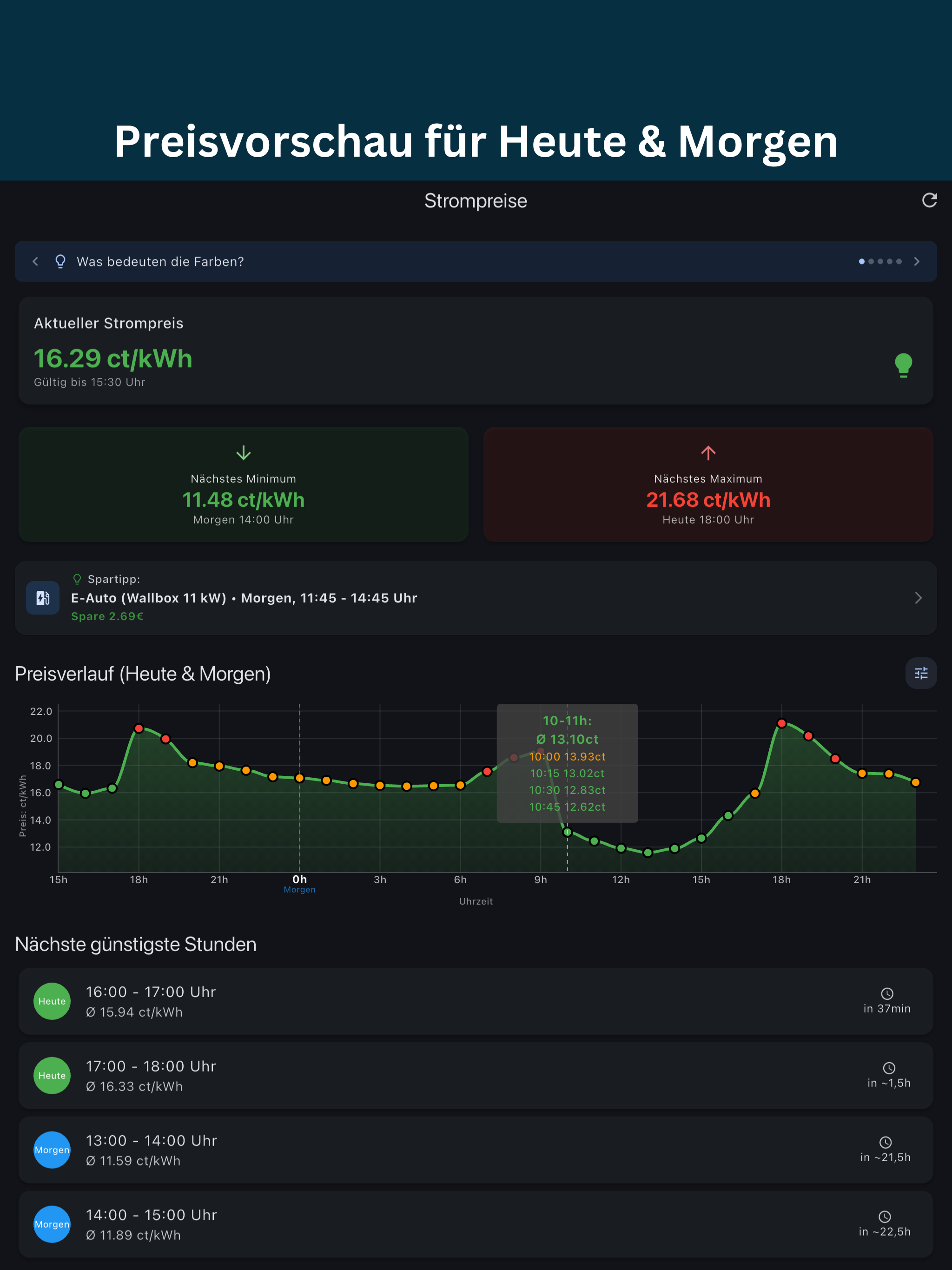This screenshot has width=952, height=1270.
Task: Tap the 16.29 ct/kWh current price
Action: (x=113, y=359)
